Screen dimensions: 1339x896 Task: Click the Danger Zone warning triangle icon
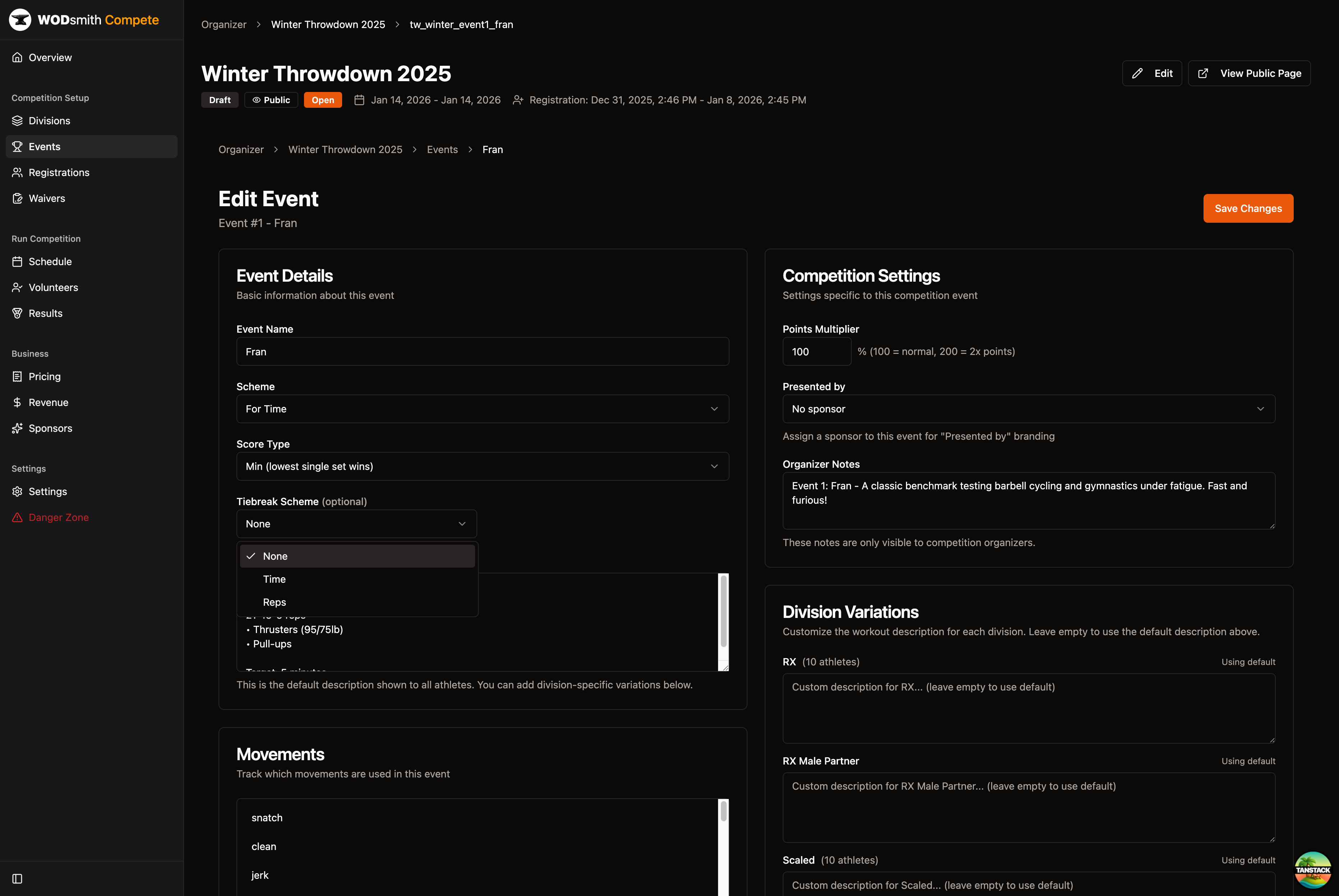click(17, 517)
